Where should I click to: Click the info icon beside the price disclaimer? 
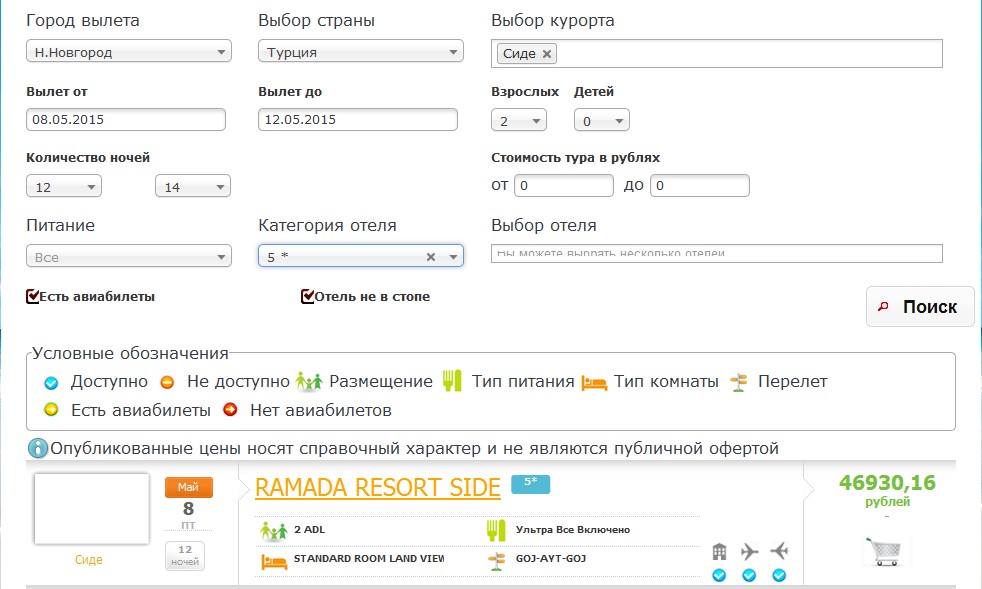tap(38, 448)
